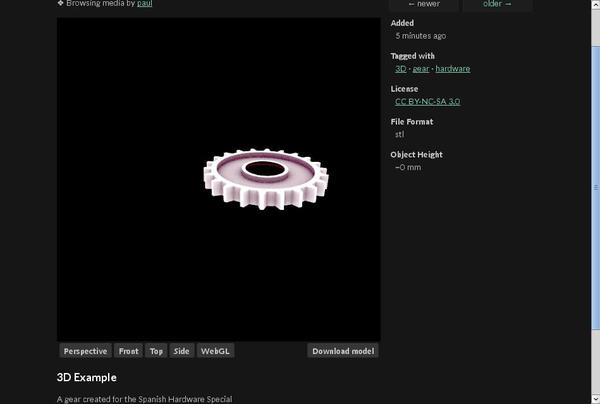Click the '~0 mm' object height value
The width and height of the screenshot is (600, 404).
click(408, 168)
